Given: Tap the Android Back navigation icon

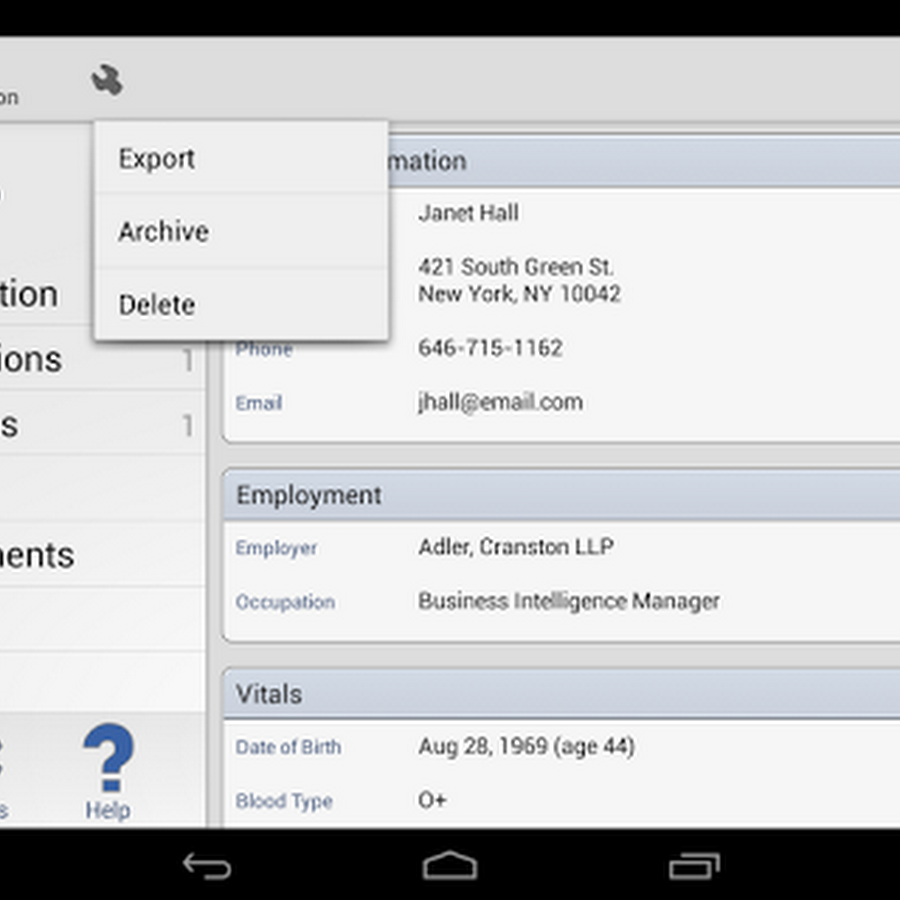Looking at the screenshot, I should coord(207,865).
